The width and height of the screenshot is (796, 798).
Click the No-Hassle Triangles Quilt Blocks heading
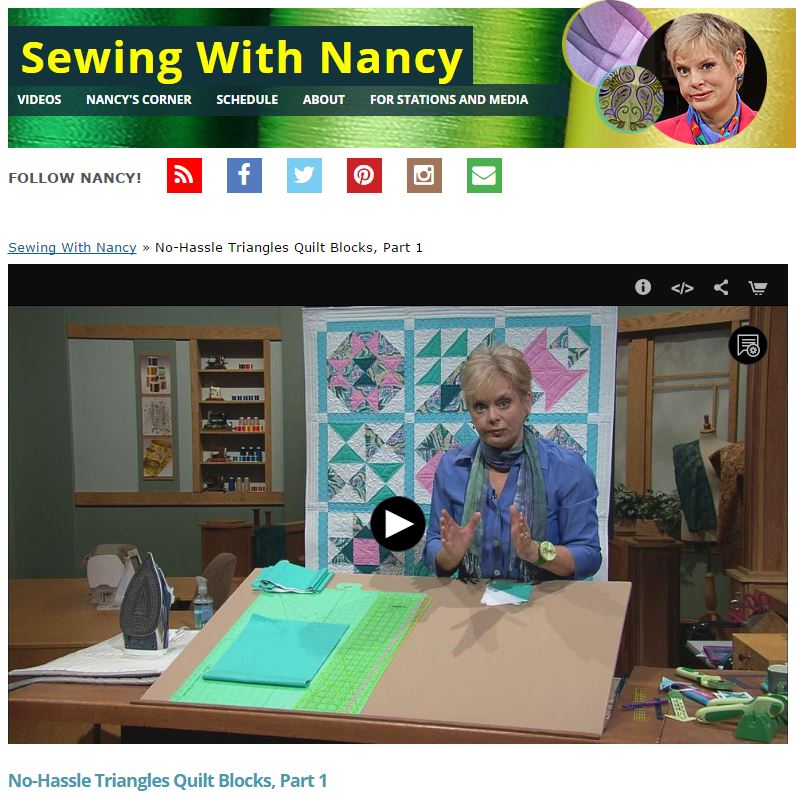coord(167,781)
